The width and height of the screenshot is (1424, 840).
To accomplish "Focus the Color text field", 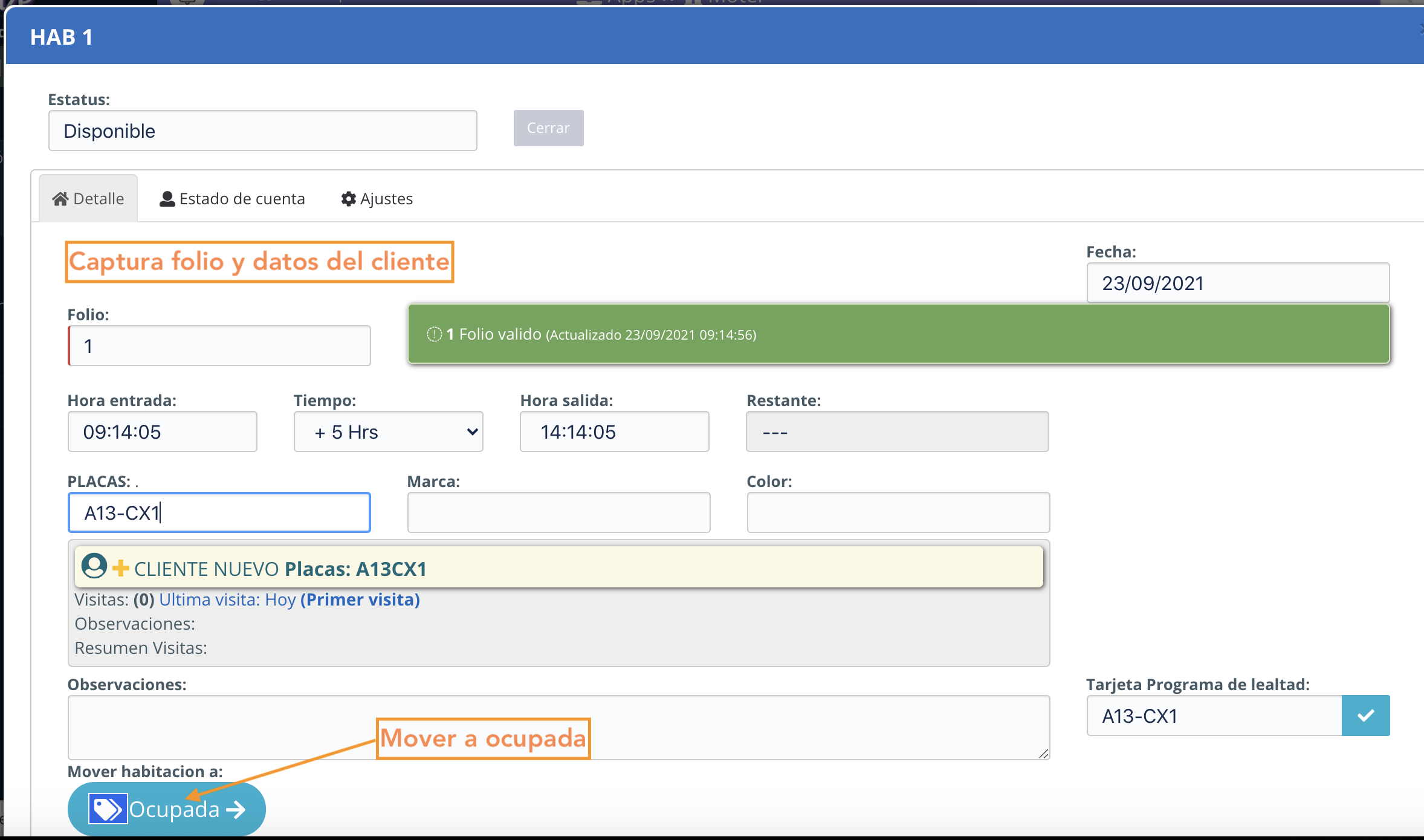I will pos(898,512).
